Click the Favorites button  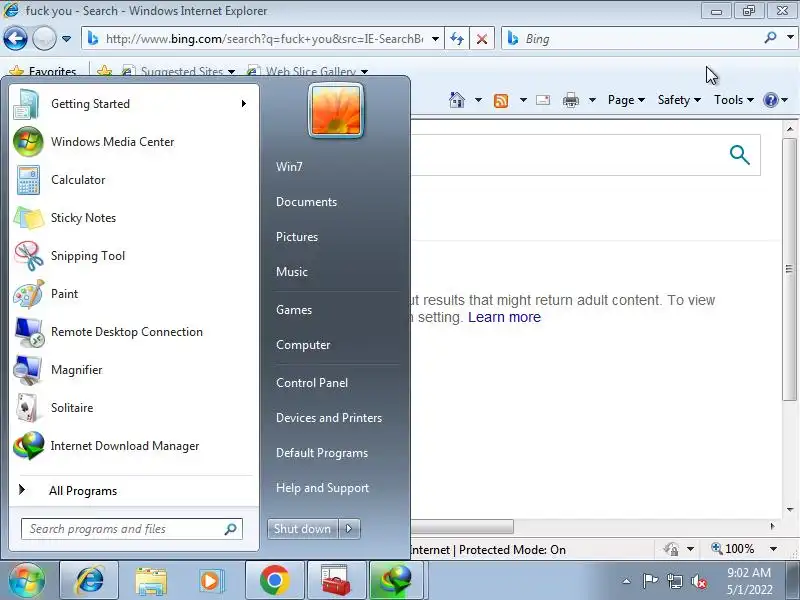click(x=43, y=71)
